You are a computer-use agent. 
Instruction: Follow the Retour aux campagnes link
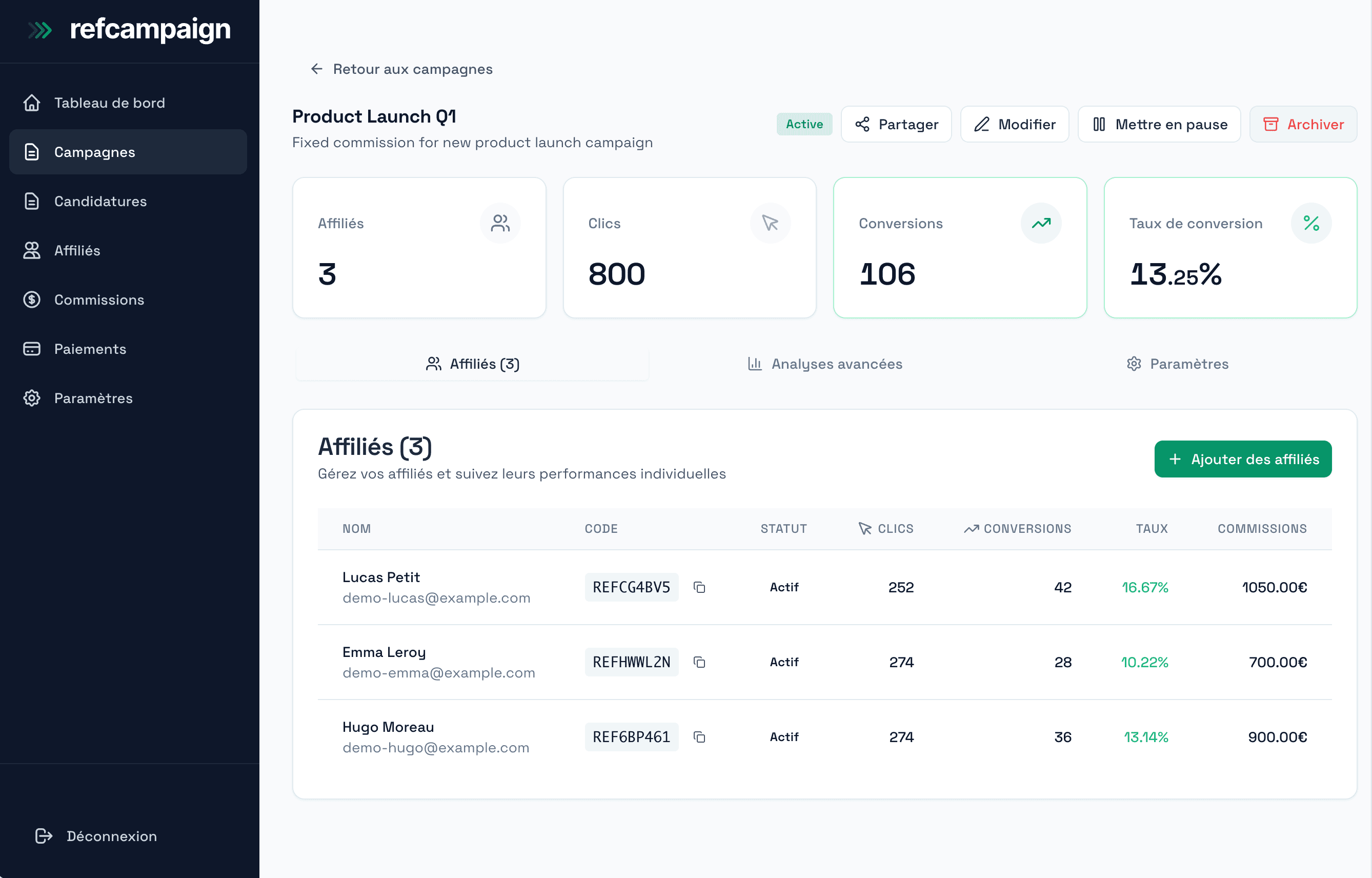coord(413,68)
